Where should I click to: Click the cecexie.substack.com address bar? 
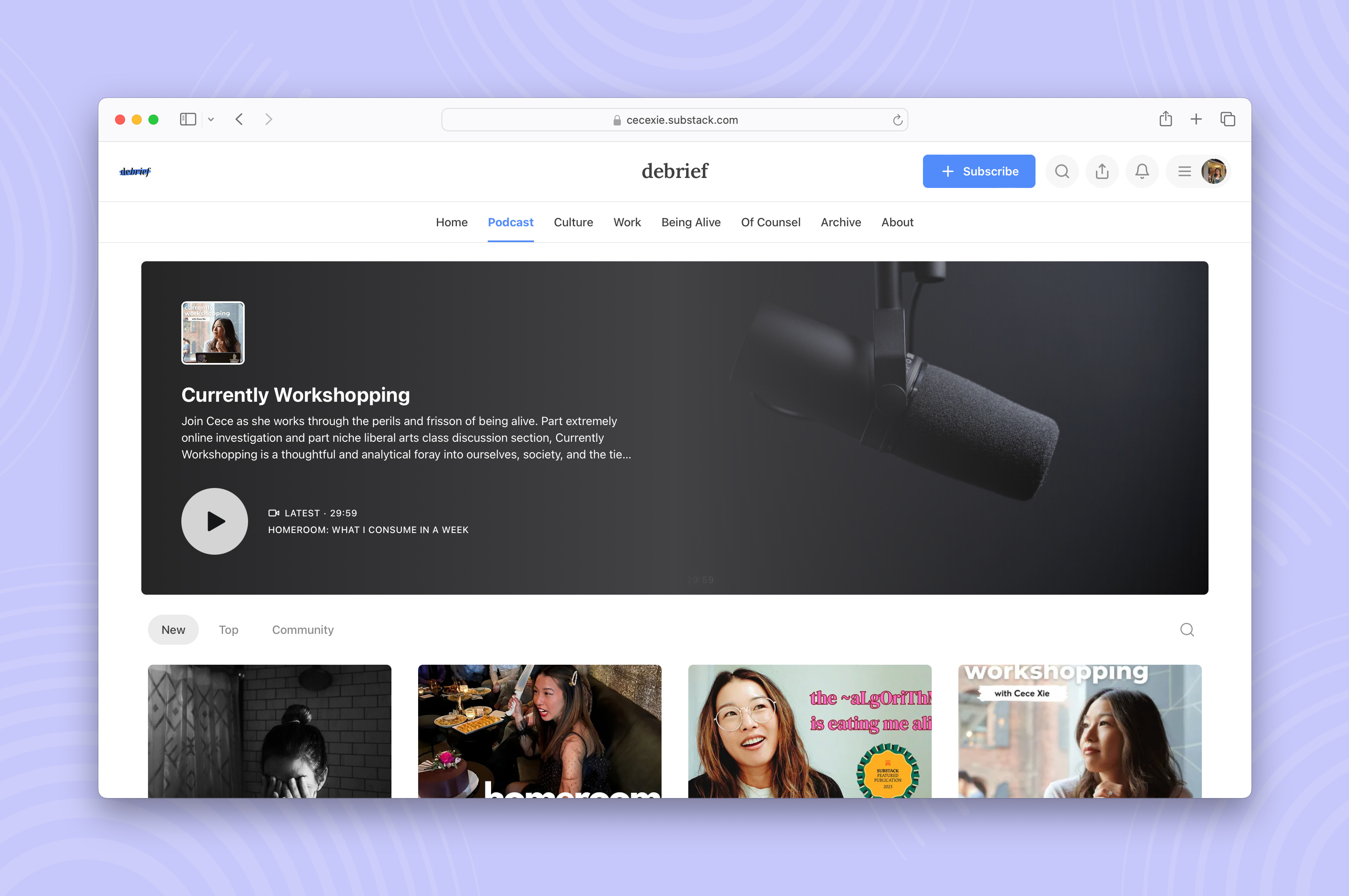pos(675,119)
